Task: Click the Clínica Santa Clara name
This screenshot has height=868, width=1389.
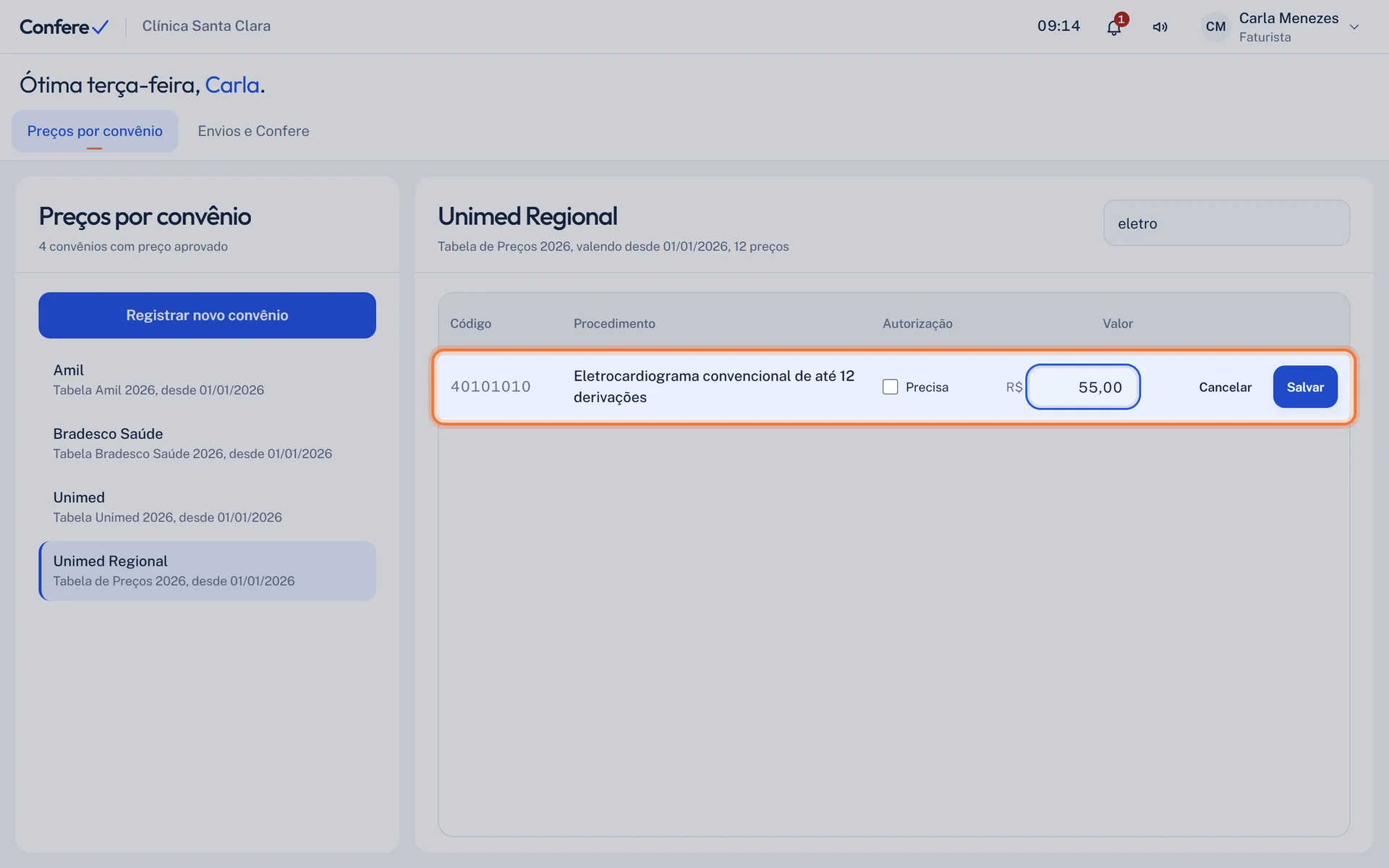Action: coord(206,26)
